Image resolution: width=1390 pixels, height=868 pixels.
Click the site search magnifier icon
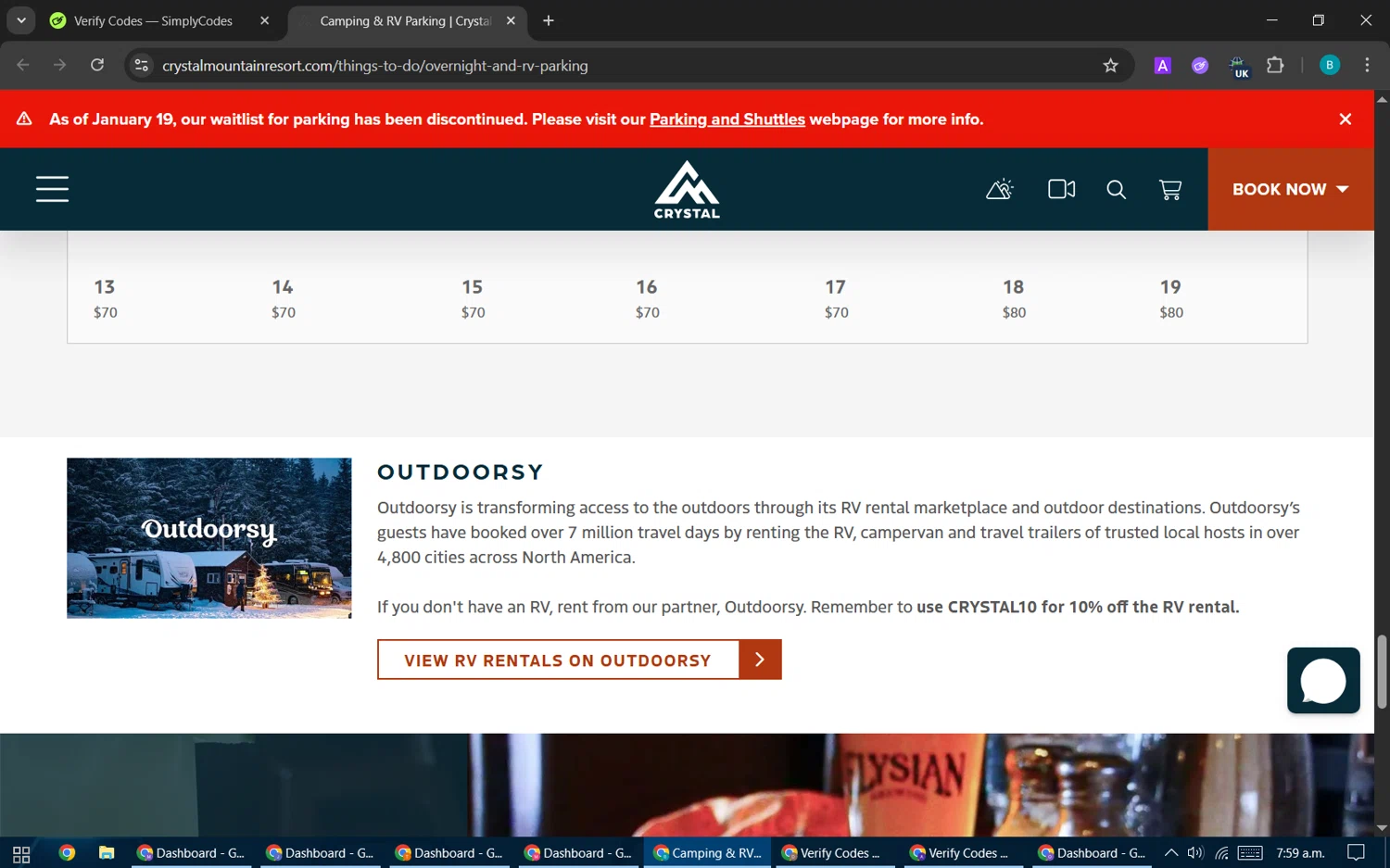point(1117,189)
